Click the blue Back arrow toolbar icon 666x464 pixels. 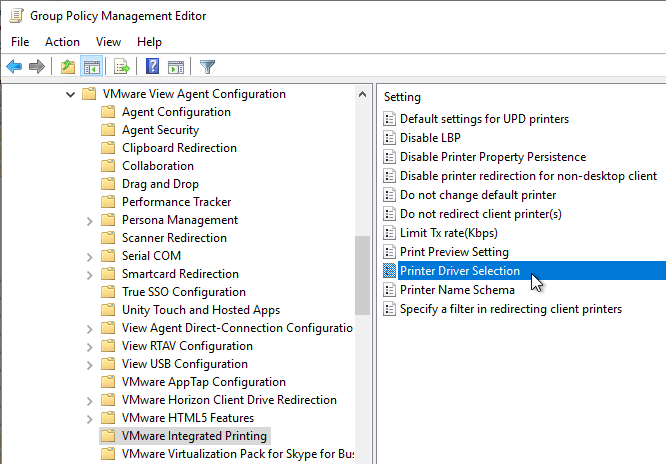[14, 67]
